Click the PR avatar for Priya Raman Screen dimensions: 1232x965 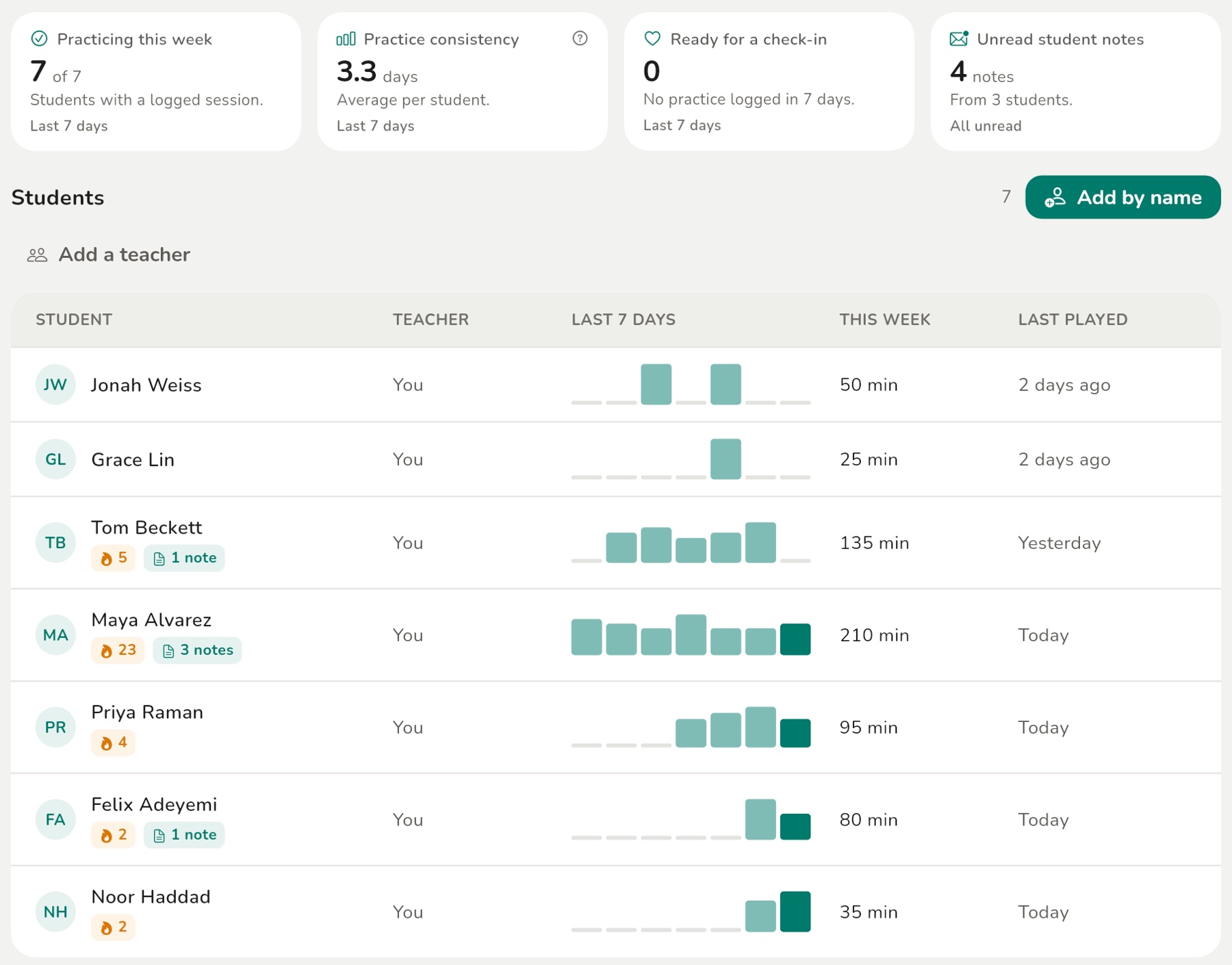coord(55,727)
